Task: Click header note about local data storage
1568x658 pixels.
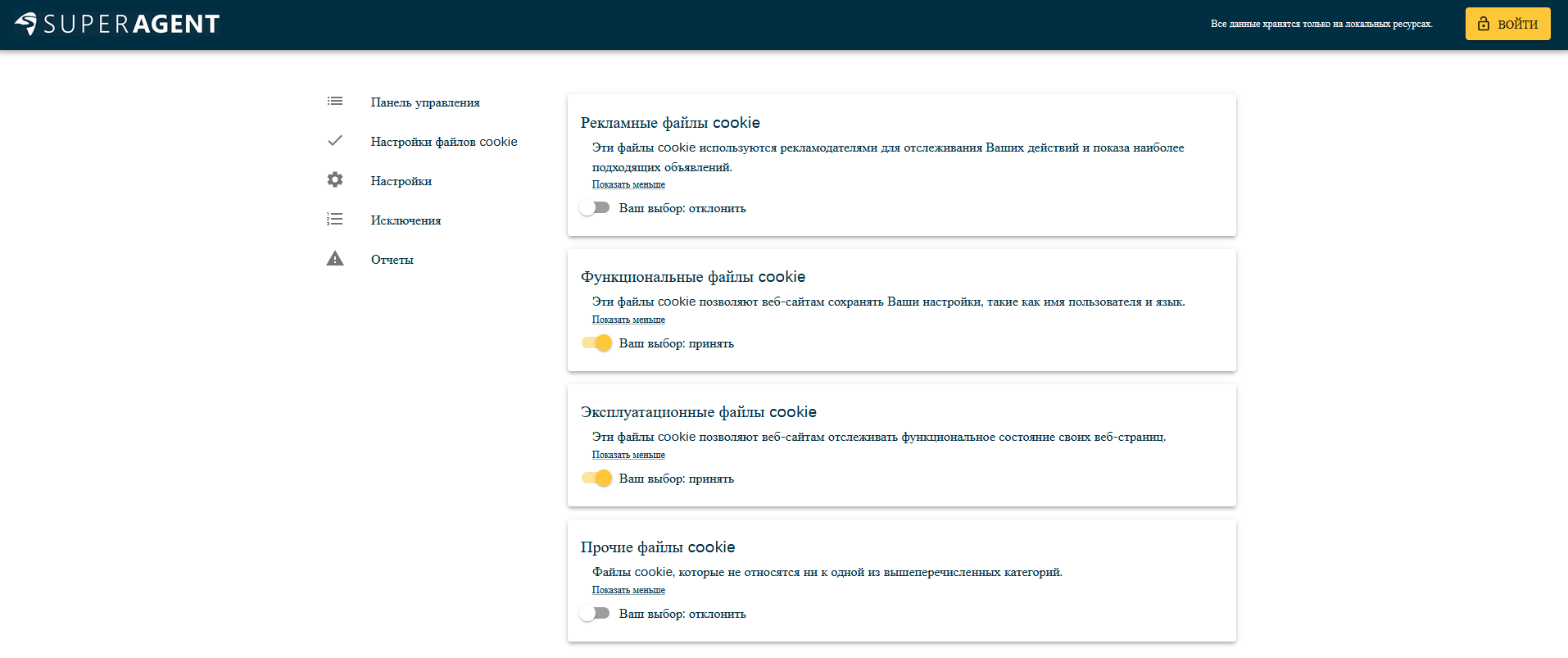Action: click(1321, 25)
